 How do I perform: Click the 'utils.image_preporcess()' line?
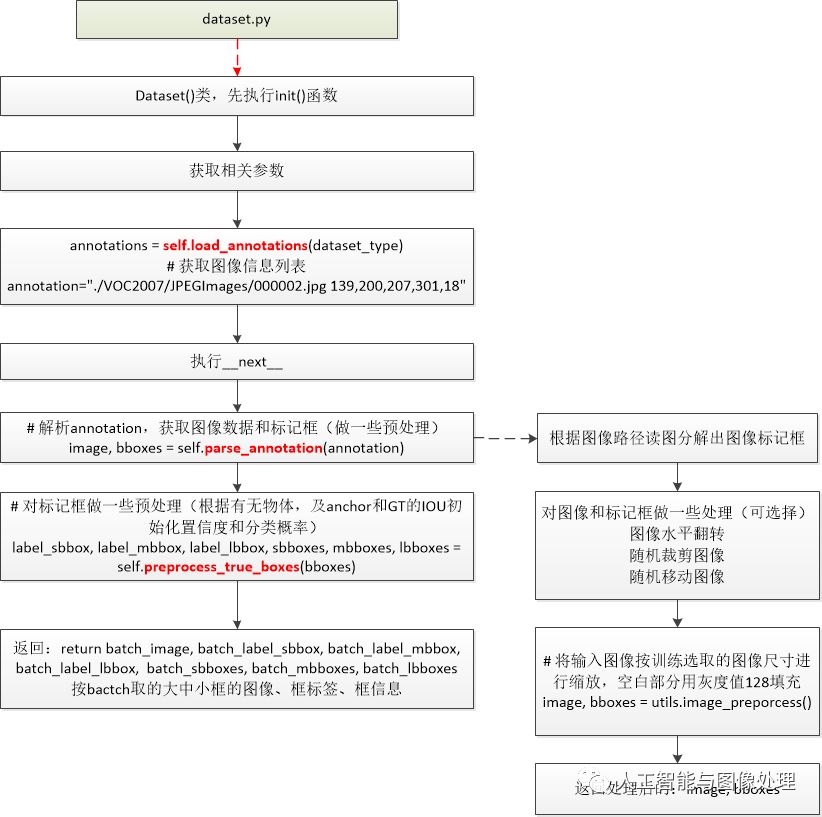pos(677,702)
